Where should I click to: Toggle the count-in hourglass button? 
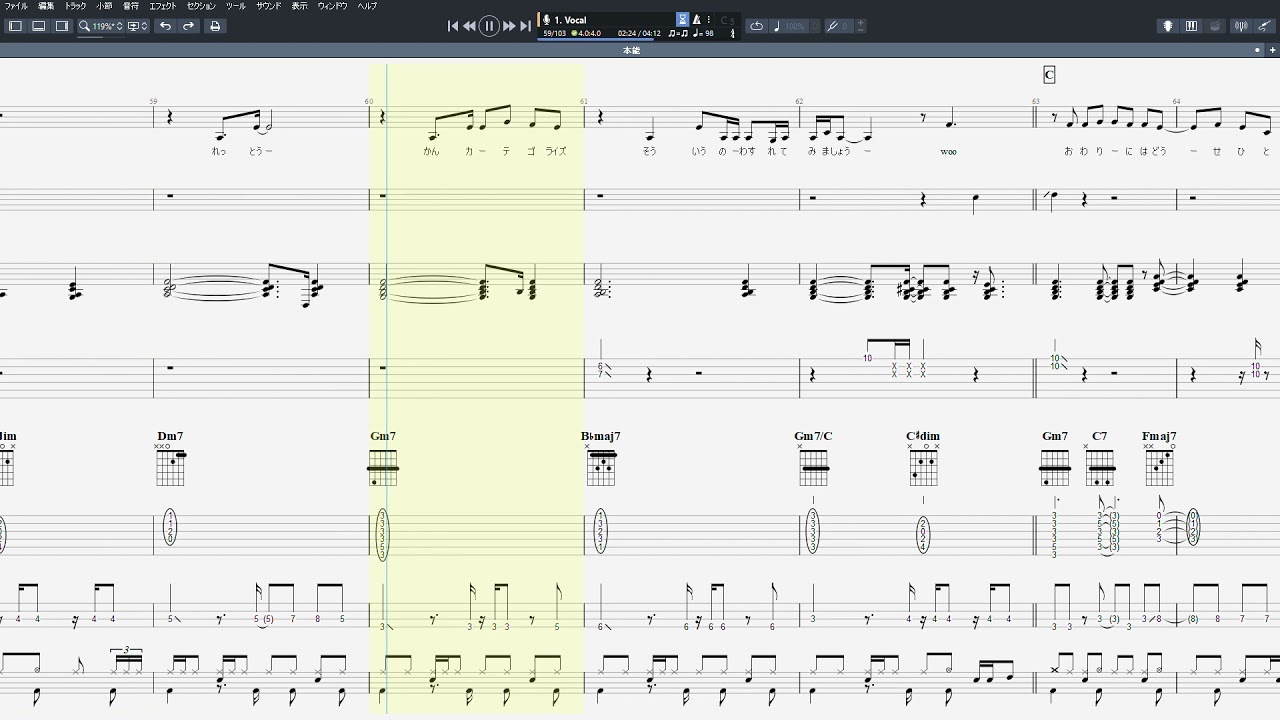coord(683,19)
